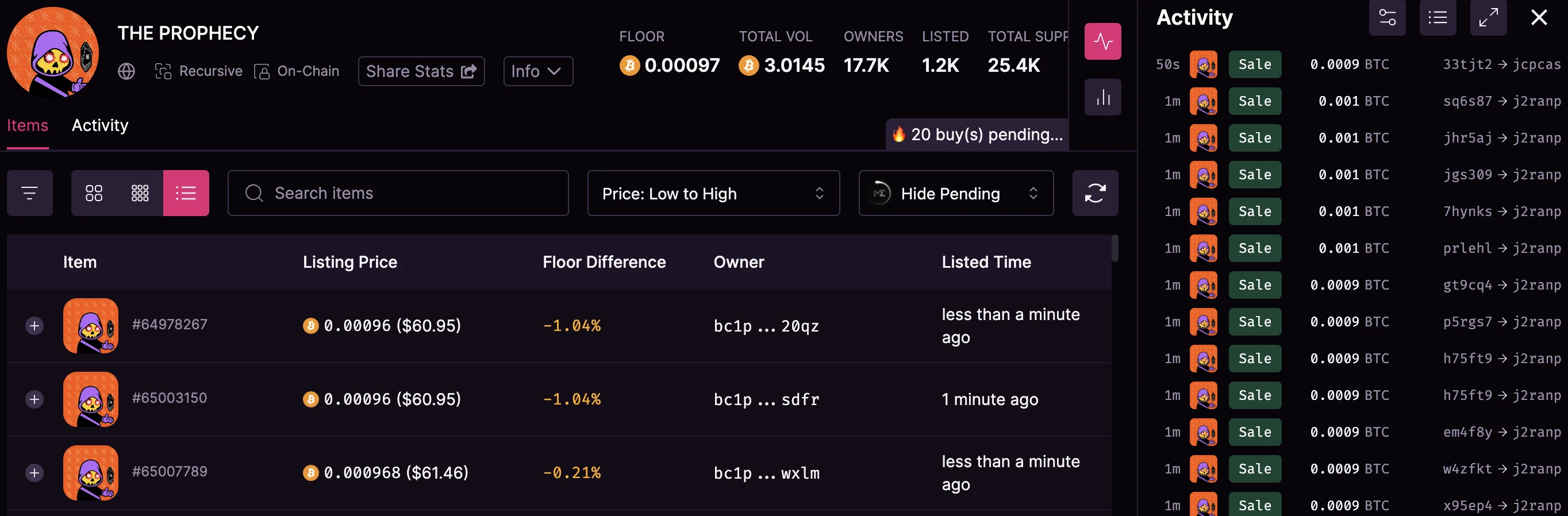The width and height of the screenshot is (1568, 516).
Task: Open the Hide Pending dropdown
Action: coord(956,194)
